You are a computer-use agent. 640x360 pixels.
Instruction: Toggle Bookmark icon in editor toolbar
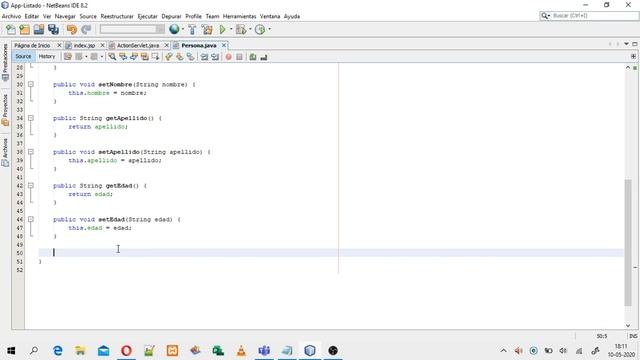pos(190,57)
